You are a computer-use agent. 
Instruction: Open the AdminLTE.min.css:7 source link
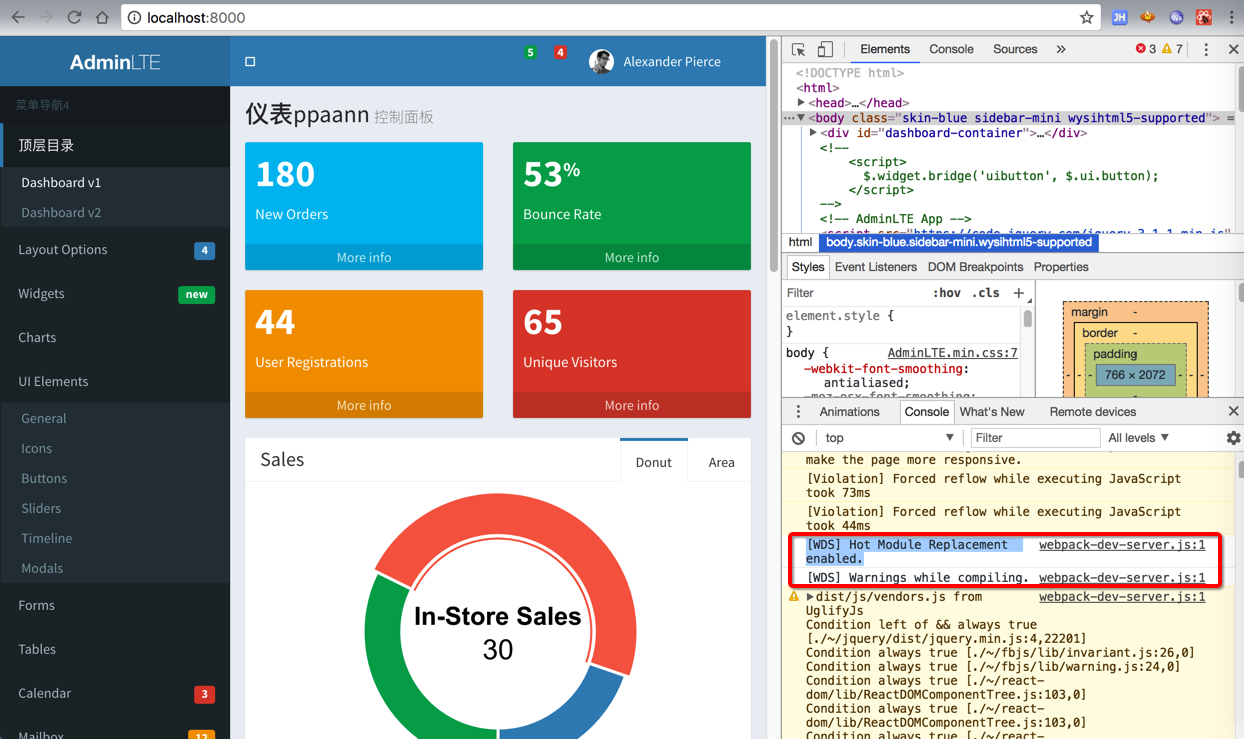(952, 353)
